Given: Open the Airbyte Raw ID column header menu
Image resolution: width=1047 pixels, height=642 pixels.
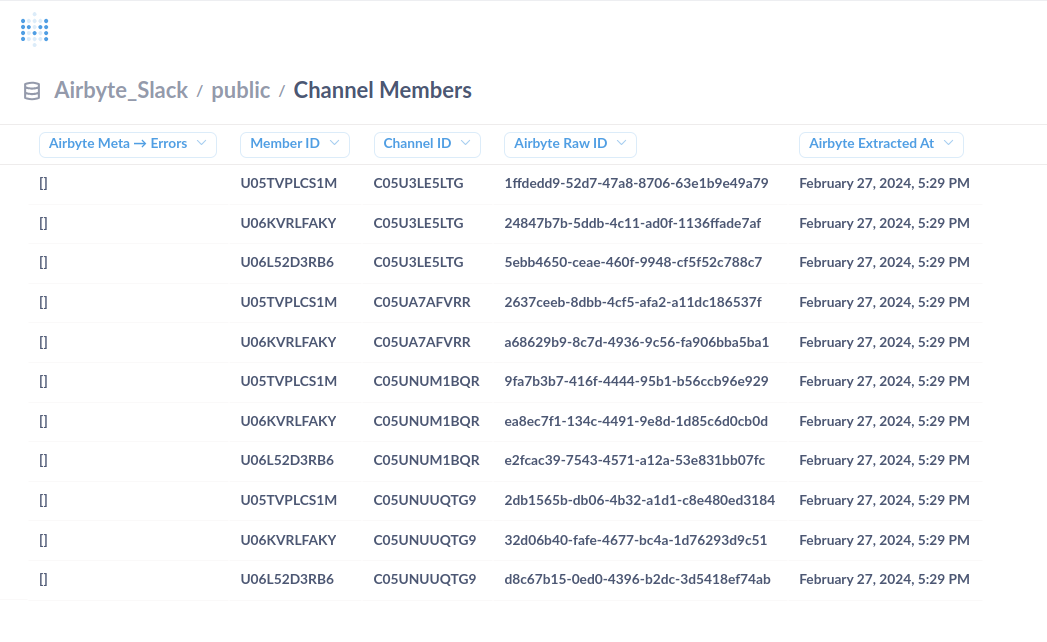Looking at the screenshot, I should (x=570, y=144).
